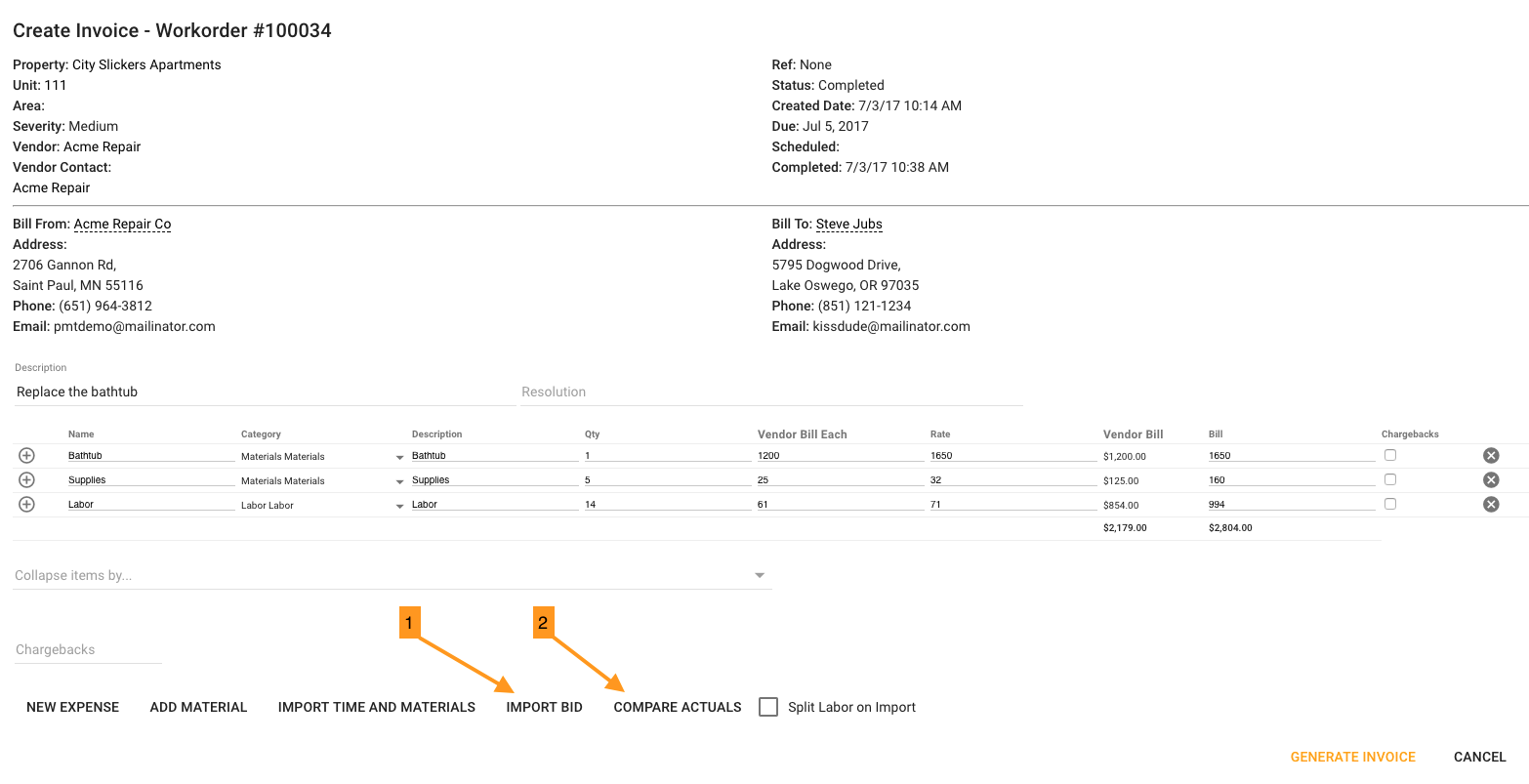Open Category dropdown for Labor row
This screenshot has width=1529, height=784.
tap(323, 505)
